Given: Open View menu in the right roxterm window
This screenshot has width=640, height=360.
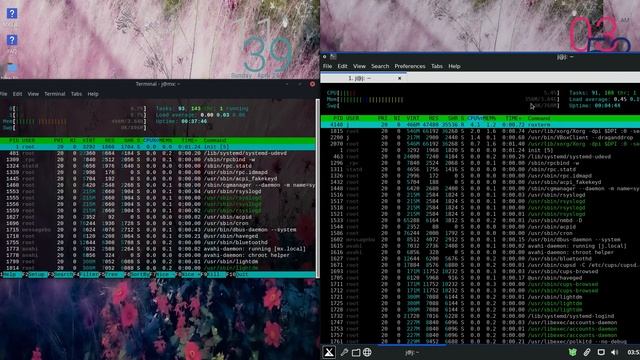Looking at the screenshot, I should 359,66.
